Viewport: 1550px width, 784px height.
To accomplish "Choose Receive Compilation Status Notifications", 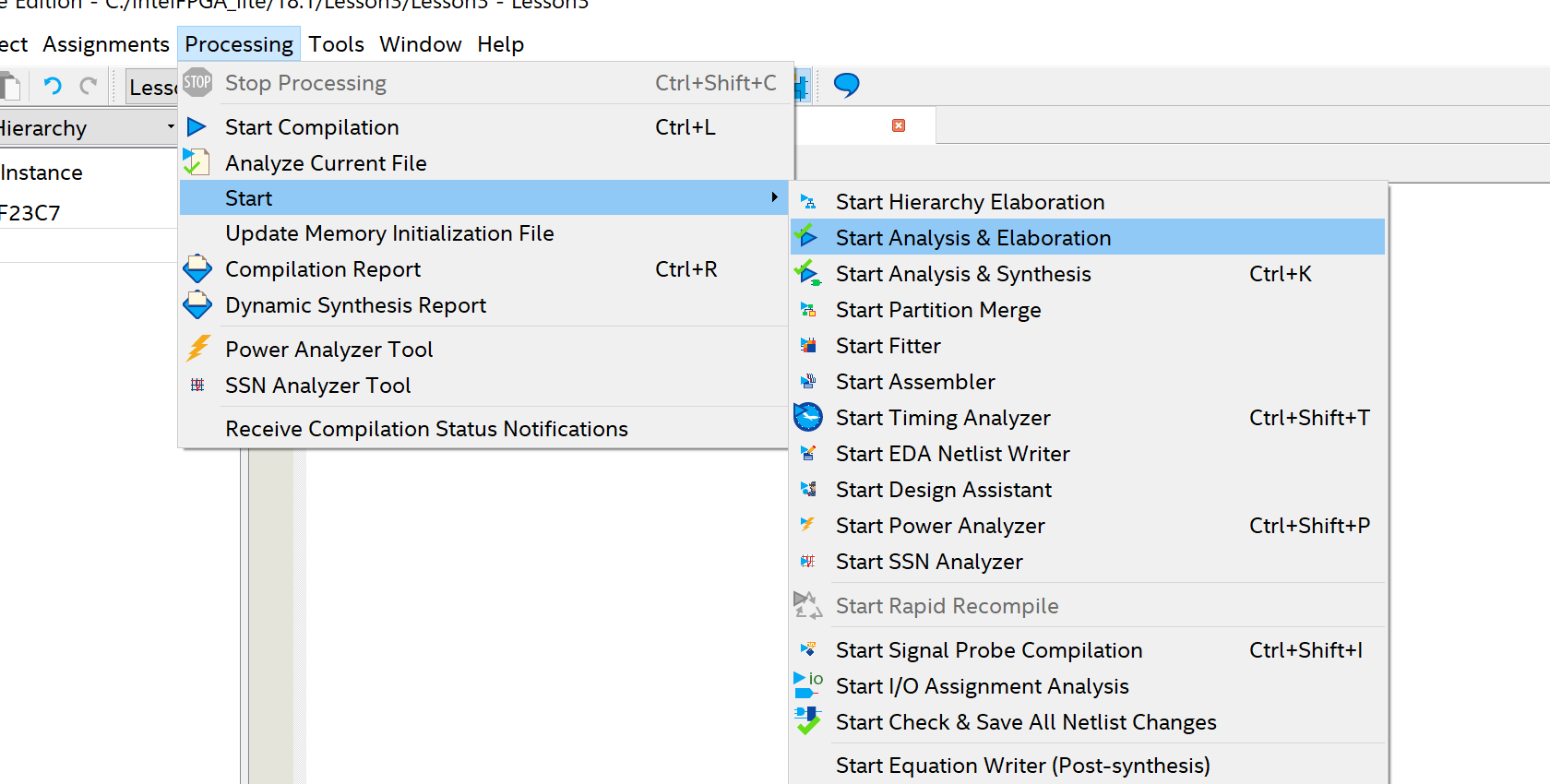I will pos(426,429).
